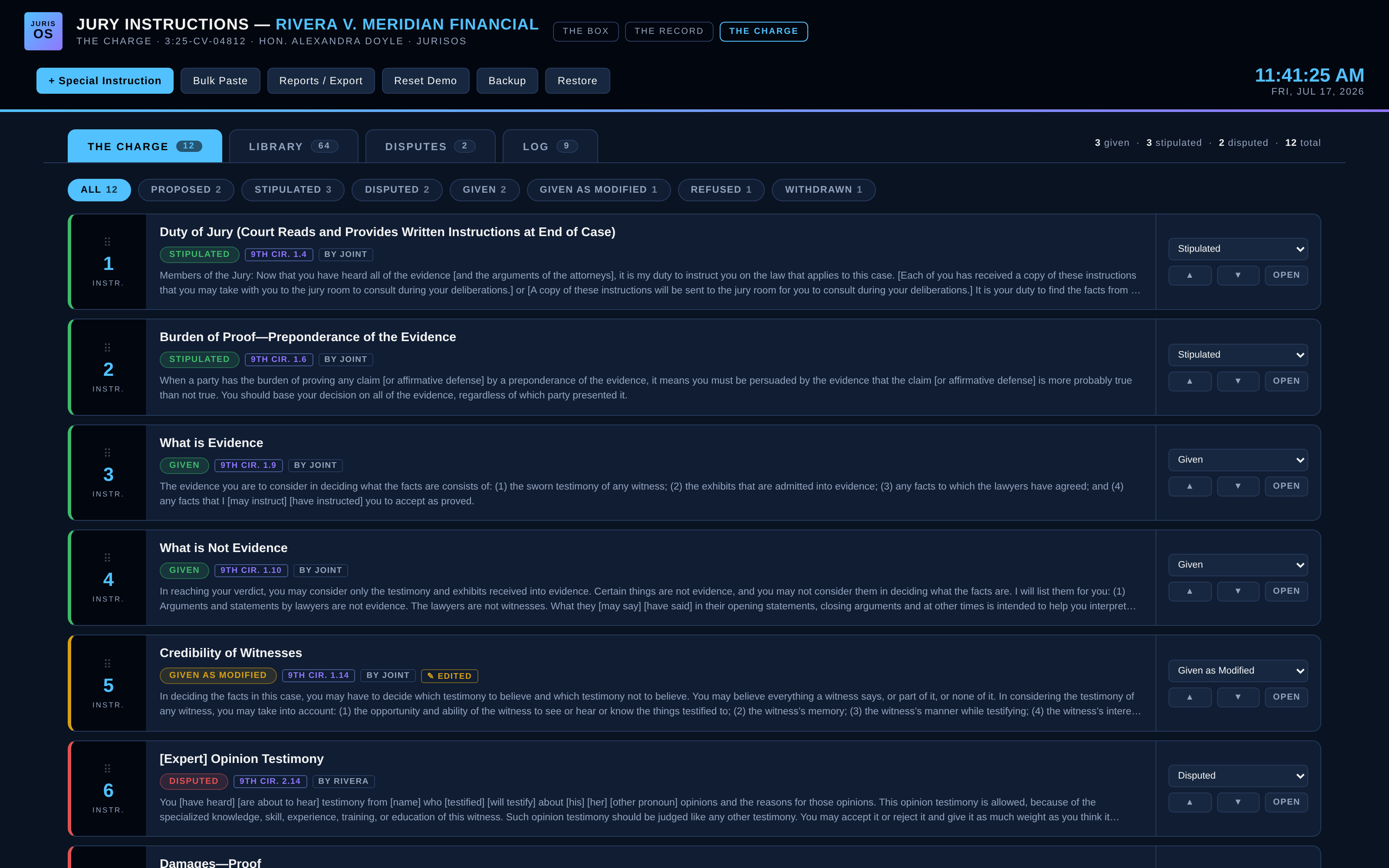Move Credibility of Witnesses down
This screenshot has height=868, width=1389.
coord(1238,697)
